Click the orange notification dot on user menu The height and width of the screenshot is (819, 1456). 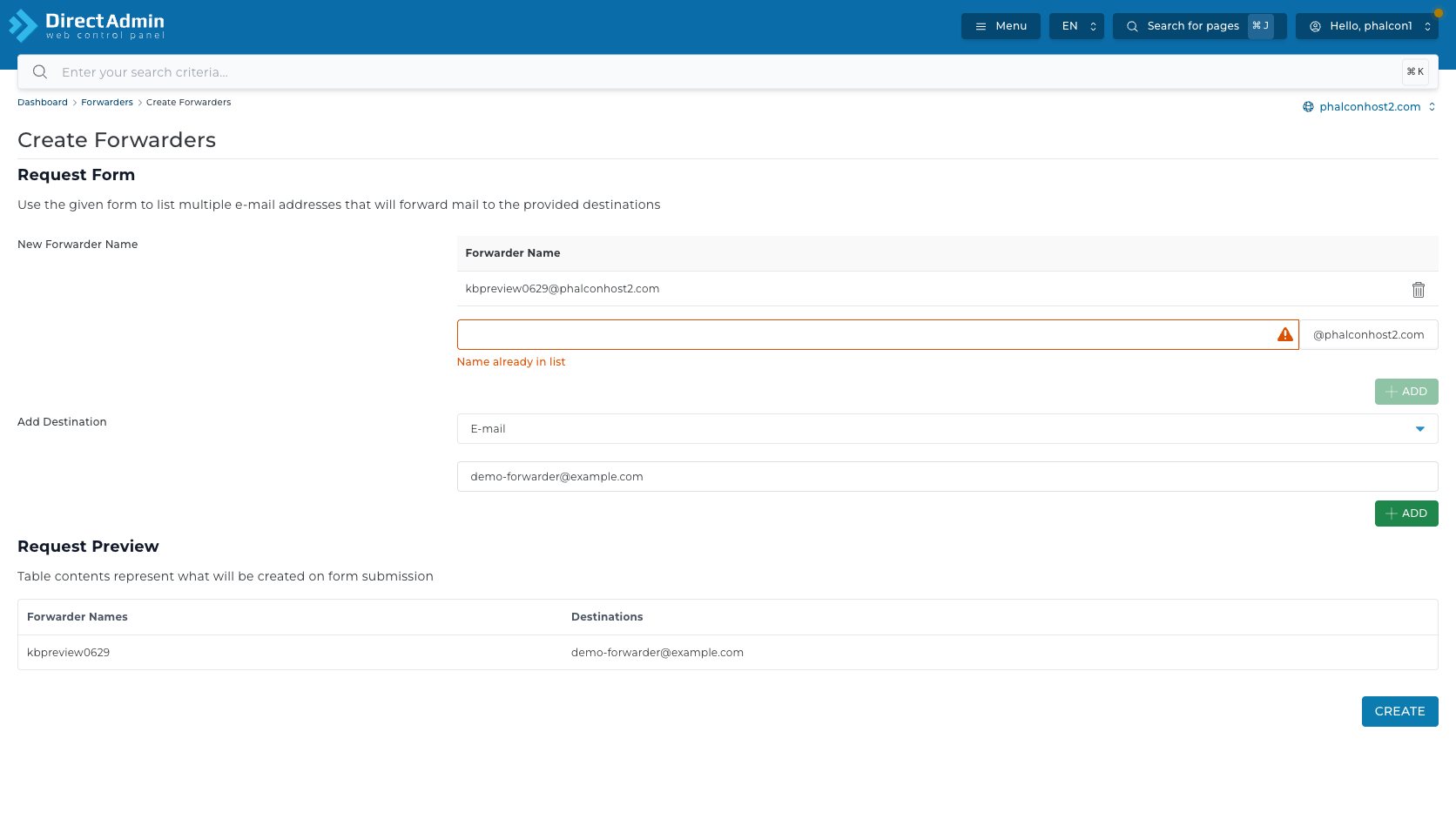1438,13
